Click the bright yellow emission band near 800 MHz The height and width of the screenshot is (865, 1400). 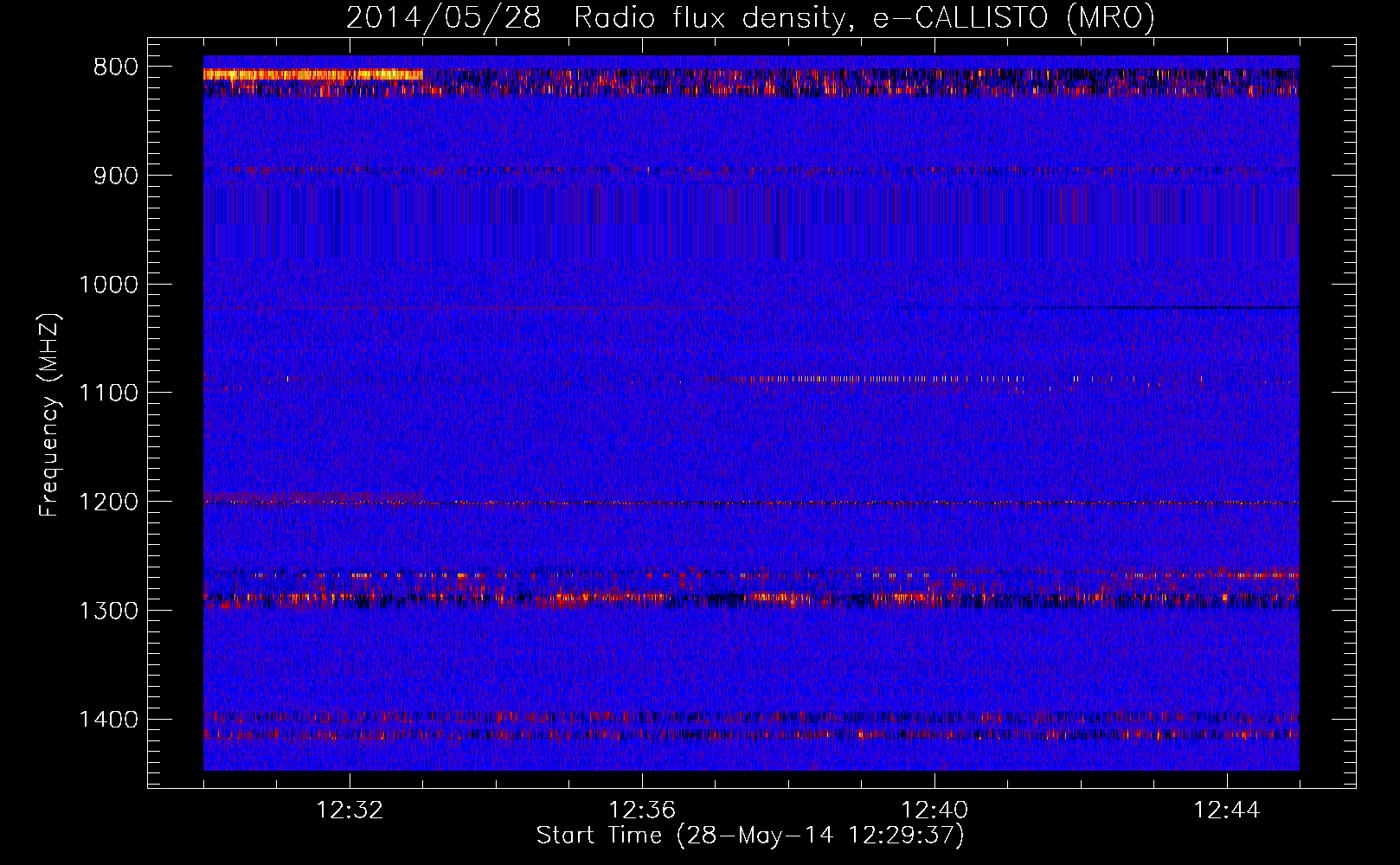pos(313,74)
